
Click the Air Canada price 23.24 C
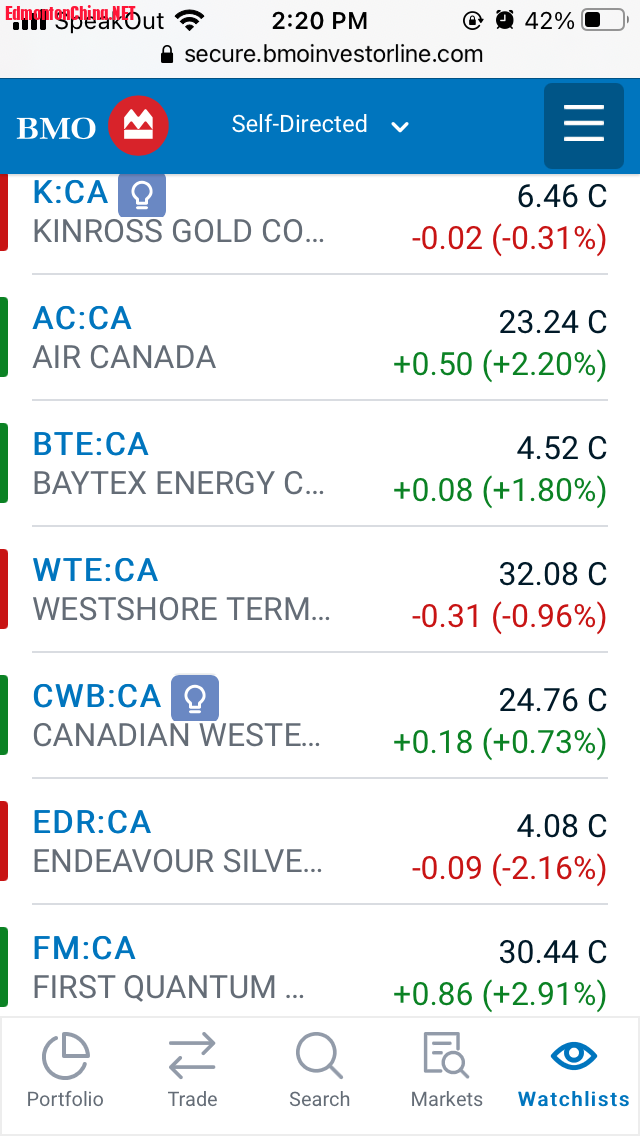553,321
